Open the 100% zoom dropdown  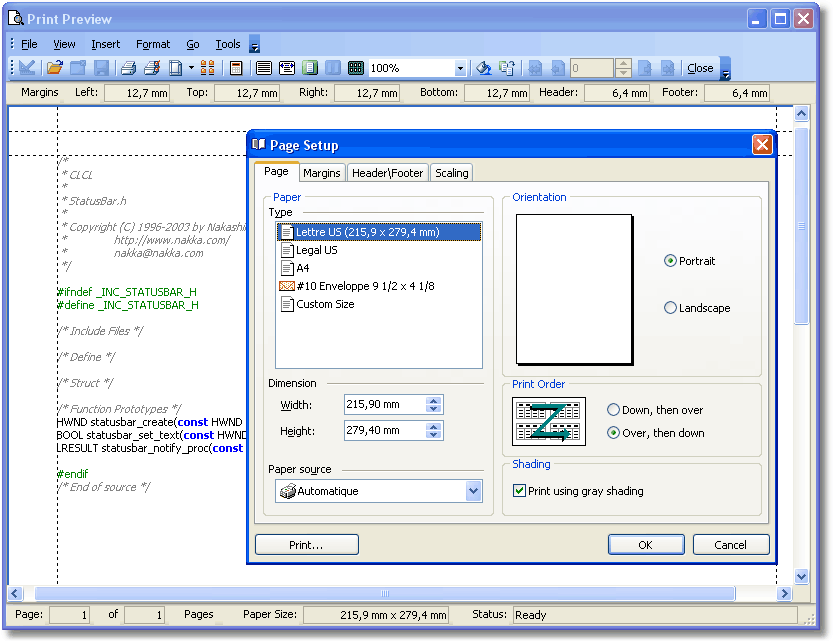pyautogui.click(x=460, y=68)
